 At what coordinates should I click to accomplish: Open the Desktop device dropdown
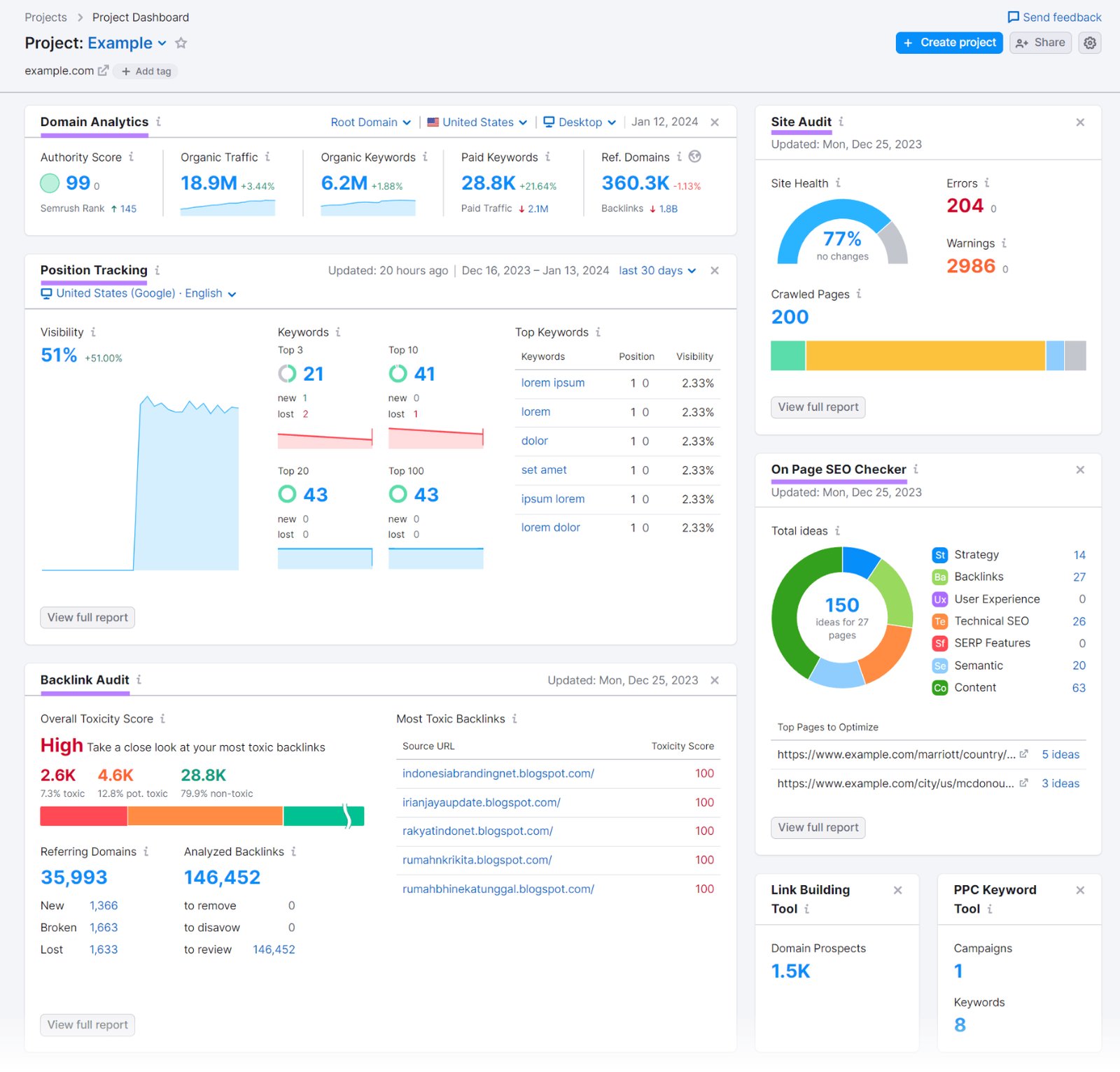(x=580, y=122)
